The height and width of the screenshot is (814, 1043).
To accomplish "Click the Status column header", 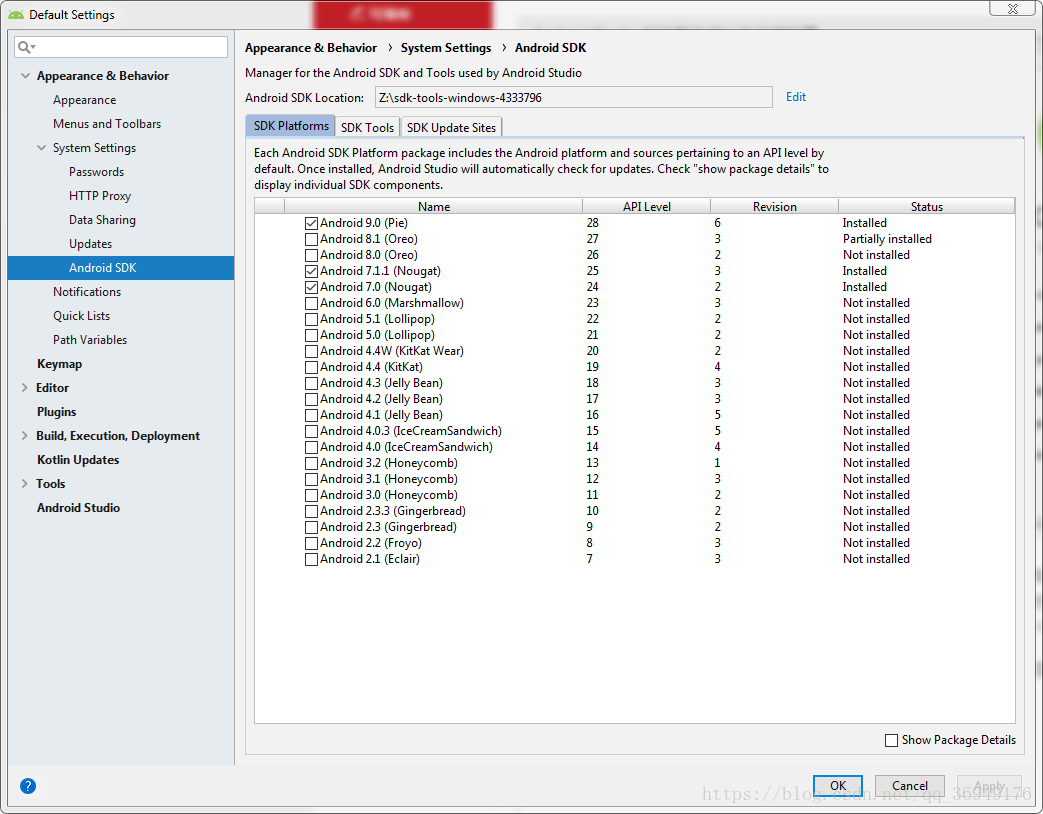I will tap(927, 206).
